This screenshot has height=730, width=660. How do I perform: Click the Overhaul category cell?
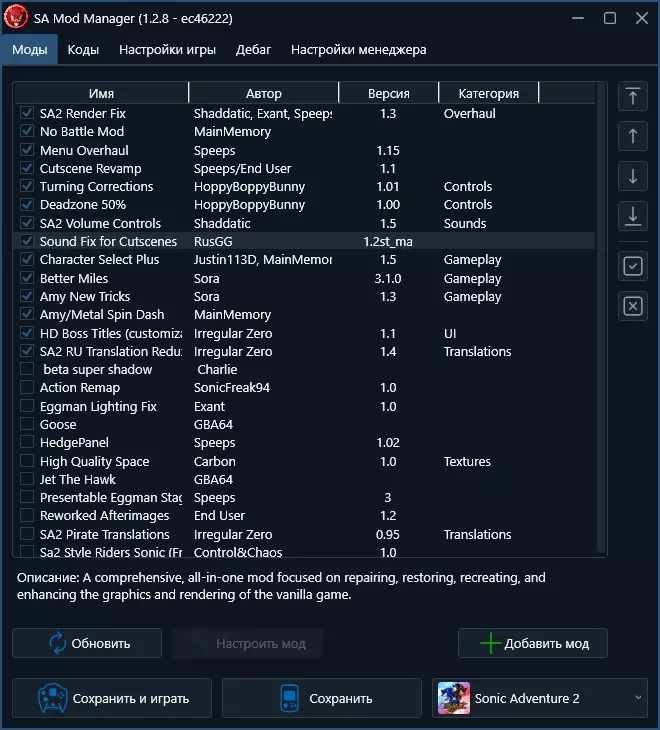tap(470, 114)
